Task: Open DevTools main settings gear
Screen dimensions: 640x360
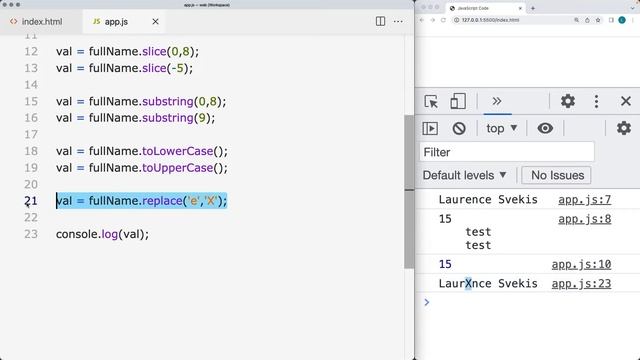Action: (x=567, y=101)
